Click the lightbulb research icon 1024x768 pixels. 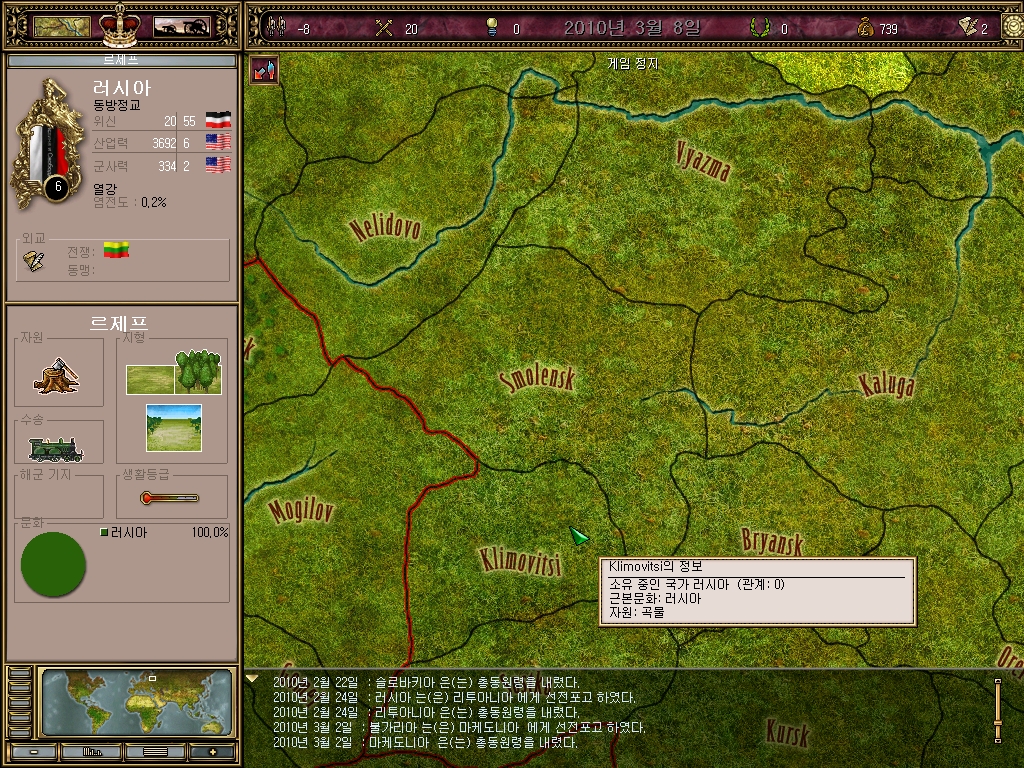point(492,27)
